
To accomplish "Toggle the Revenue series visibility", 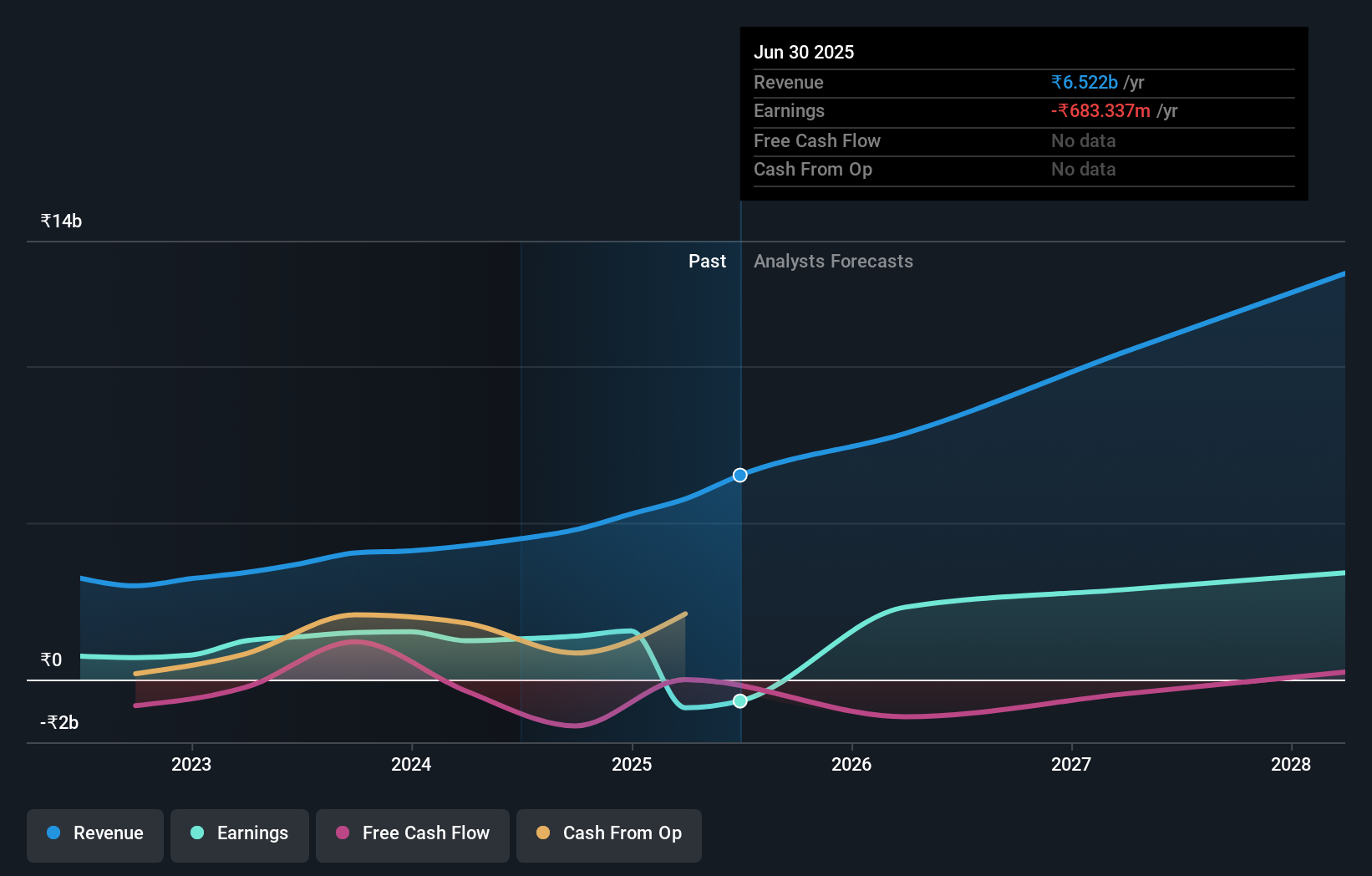I will [94, 834].
